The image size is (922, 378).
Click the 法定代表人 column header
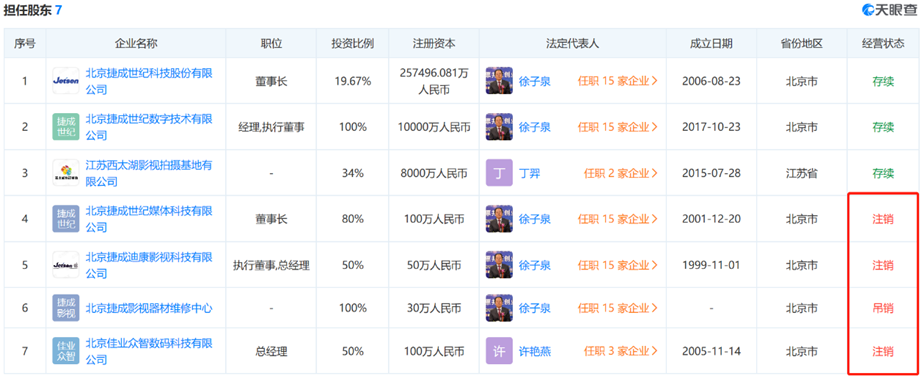pyautogui.click(x=572, y=44)
